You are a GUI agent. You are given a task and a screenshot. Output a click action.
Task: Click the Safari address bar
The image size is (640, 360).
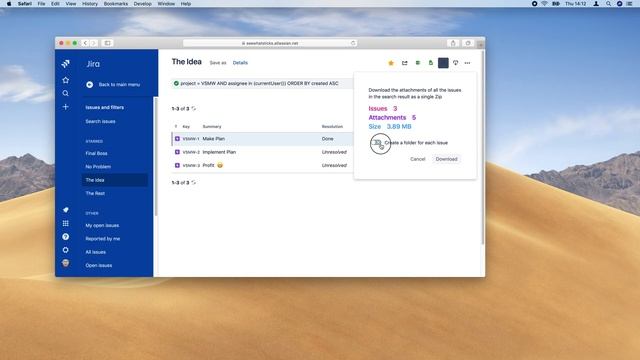click(270, 43)
